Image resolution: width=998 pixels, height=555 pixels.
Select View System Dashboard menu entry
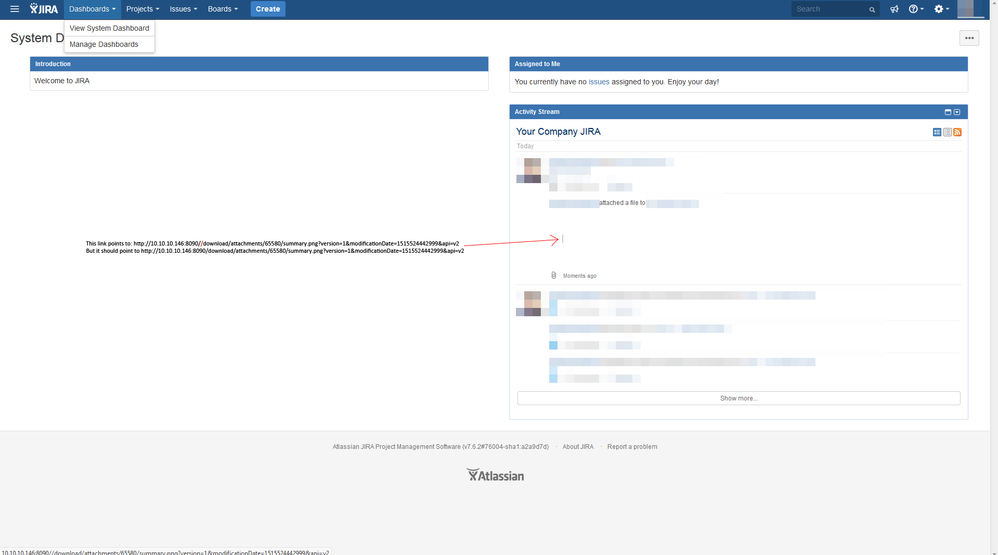(x=109, y=28)
